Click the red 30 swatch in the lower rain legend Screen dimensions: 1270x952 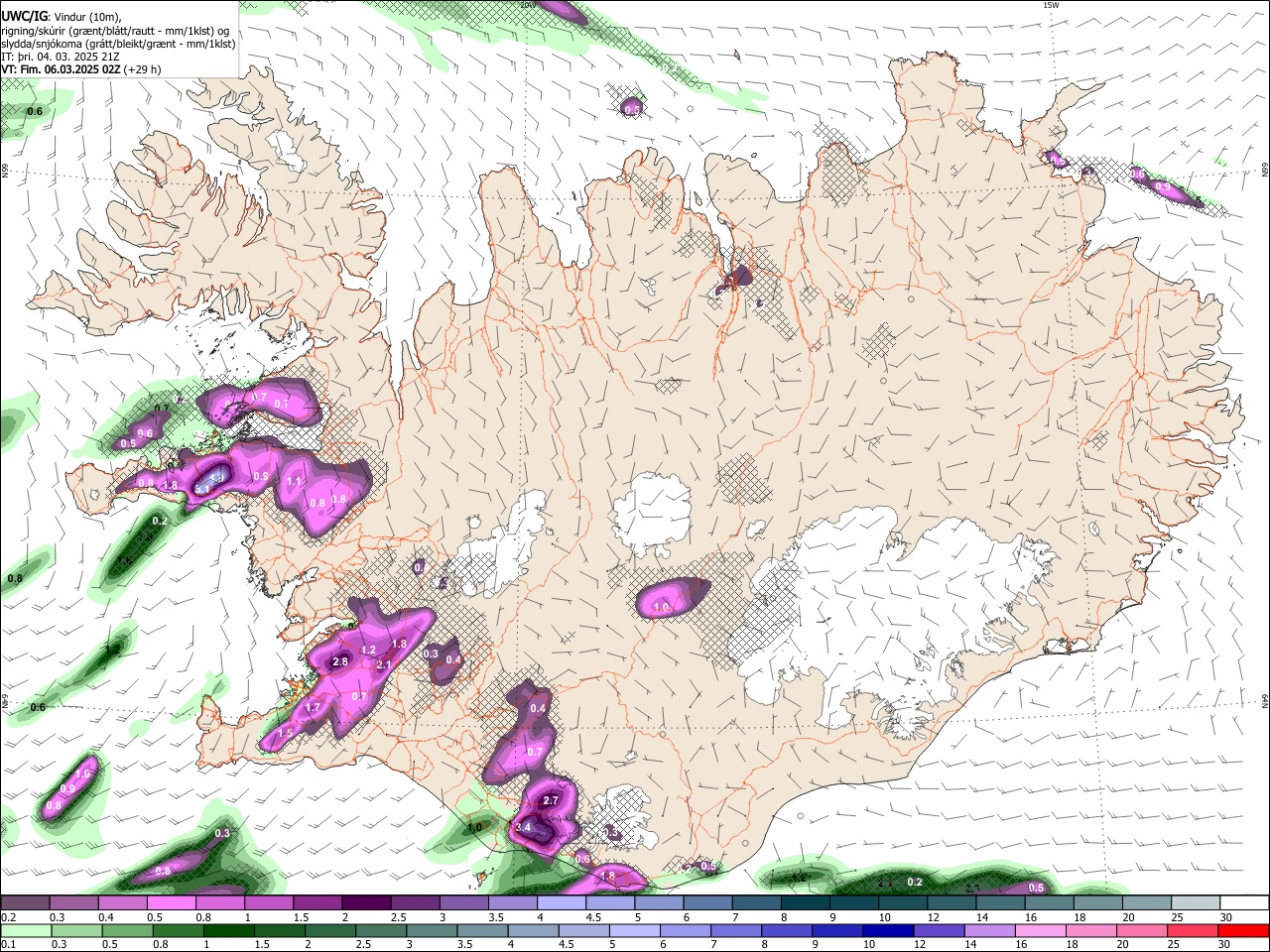[x=1244, y=930]
